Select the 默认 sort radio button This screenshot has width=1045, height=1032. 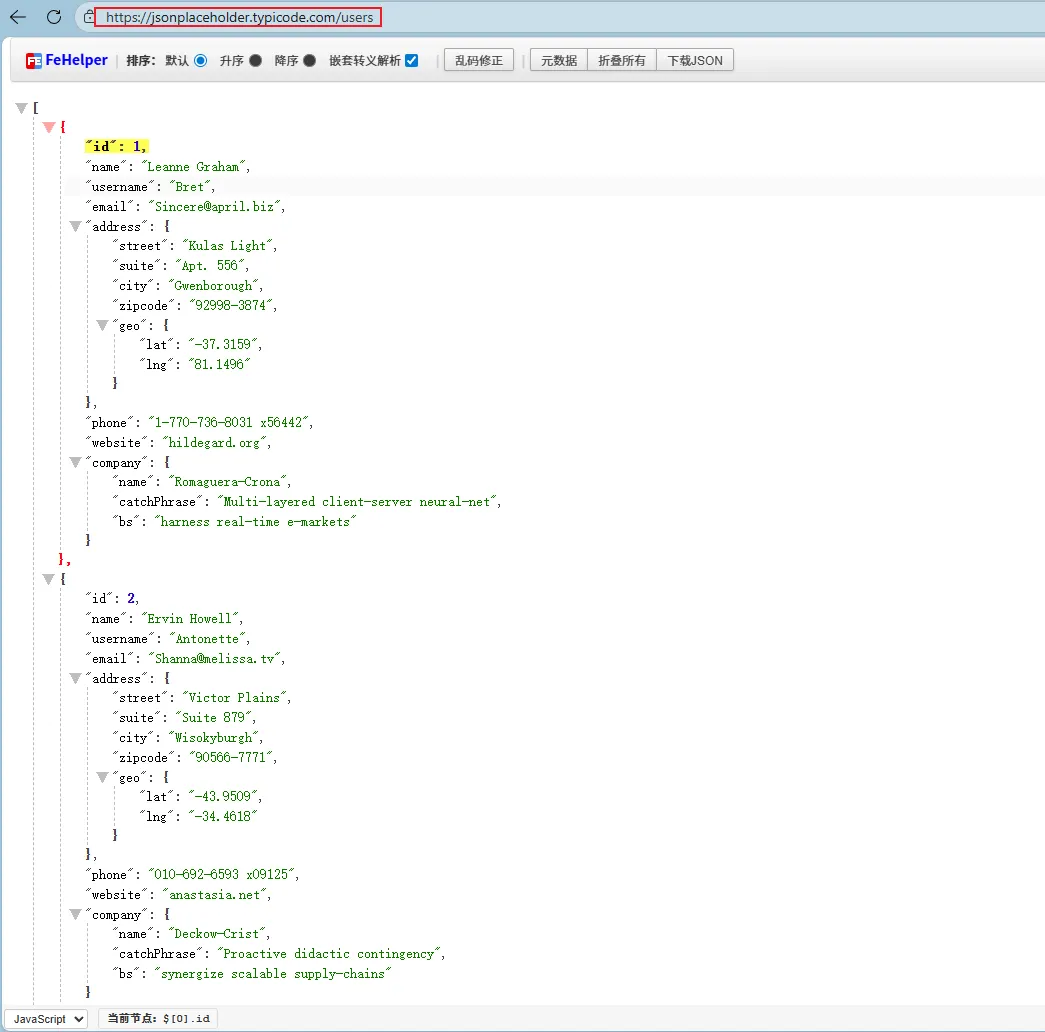tap(201, 60)
